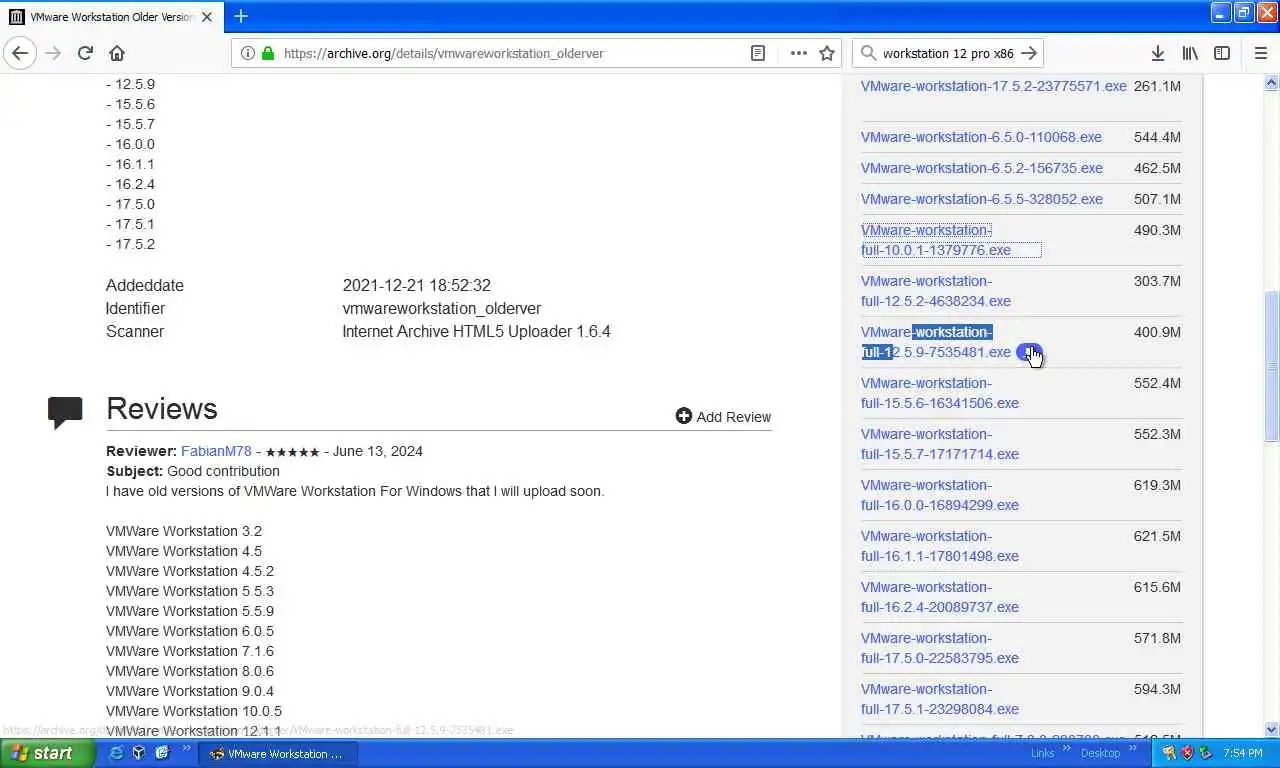Toggle the Firefox sidebar
1280x768 pixels.
1222,53
